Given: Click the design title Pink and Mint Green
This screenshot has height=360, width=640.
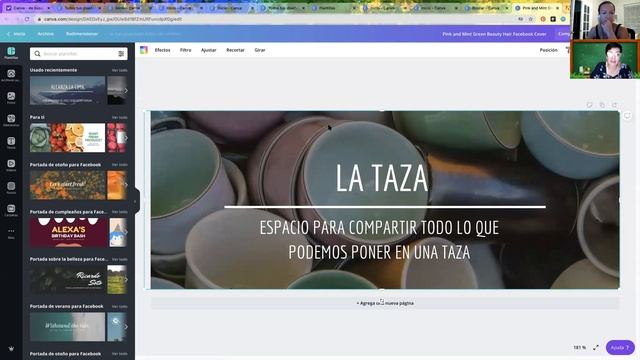Looking at the screenshot, I should 494,34.
